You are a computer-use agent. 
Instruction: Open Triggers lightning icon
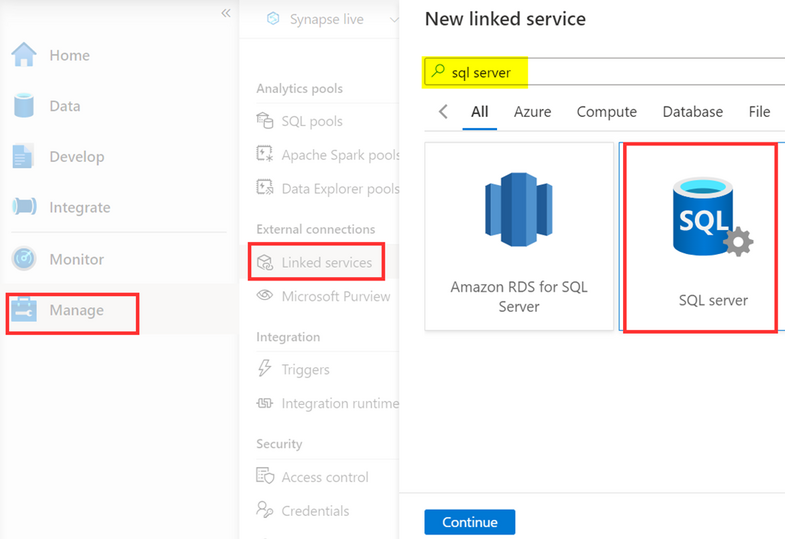pyautogui.click(x=264, y=368)
